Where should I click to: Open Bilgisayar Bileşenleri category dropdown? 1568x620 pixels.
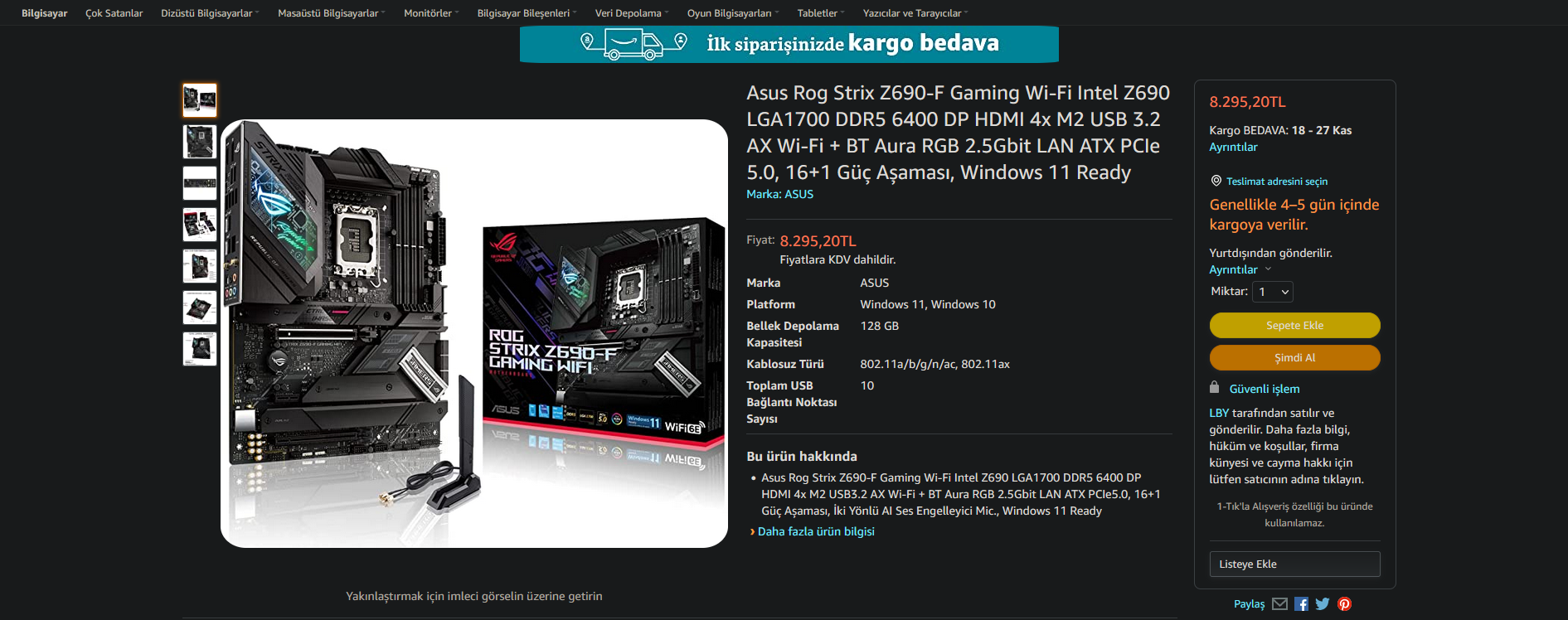coord(527,13)
